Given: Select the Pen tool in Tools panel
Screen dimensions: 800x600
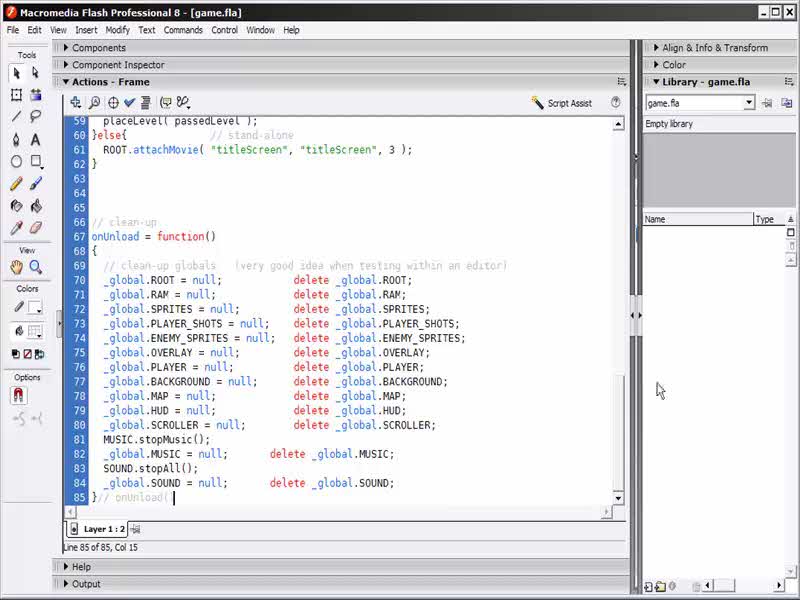Looking at the screenshot, I should pos(17,140).
